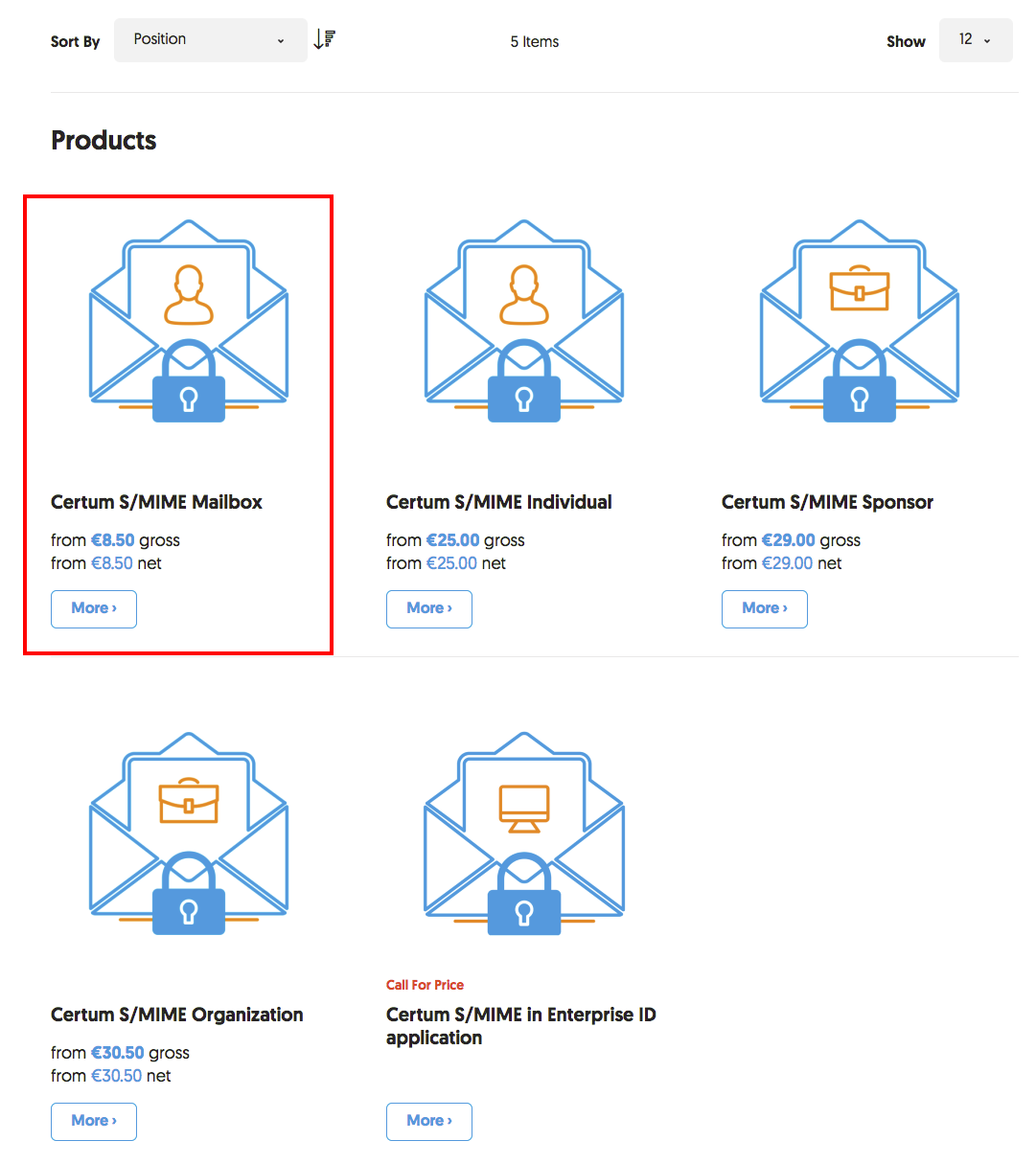Expand the Show 12 items dropdown
The image size is (1036, 1164).
[x=975, y=40]
